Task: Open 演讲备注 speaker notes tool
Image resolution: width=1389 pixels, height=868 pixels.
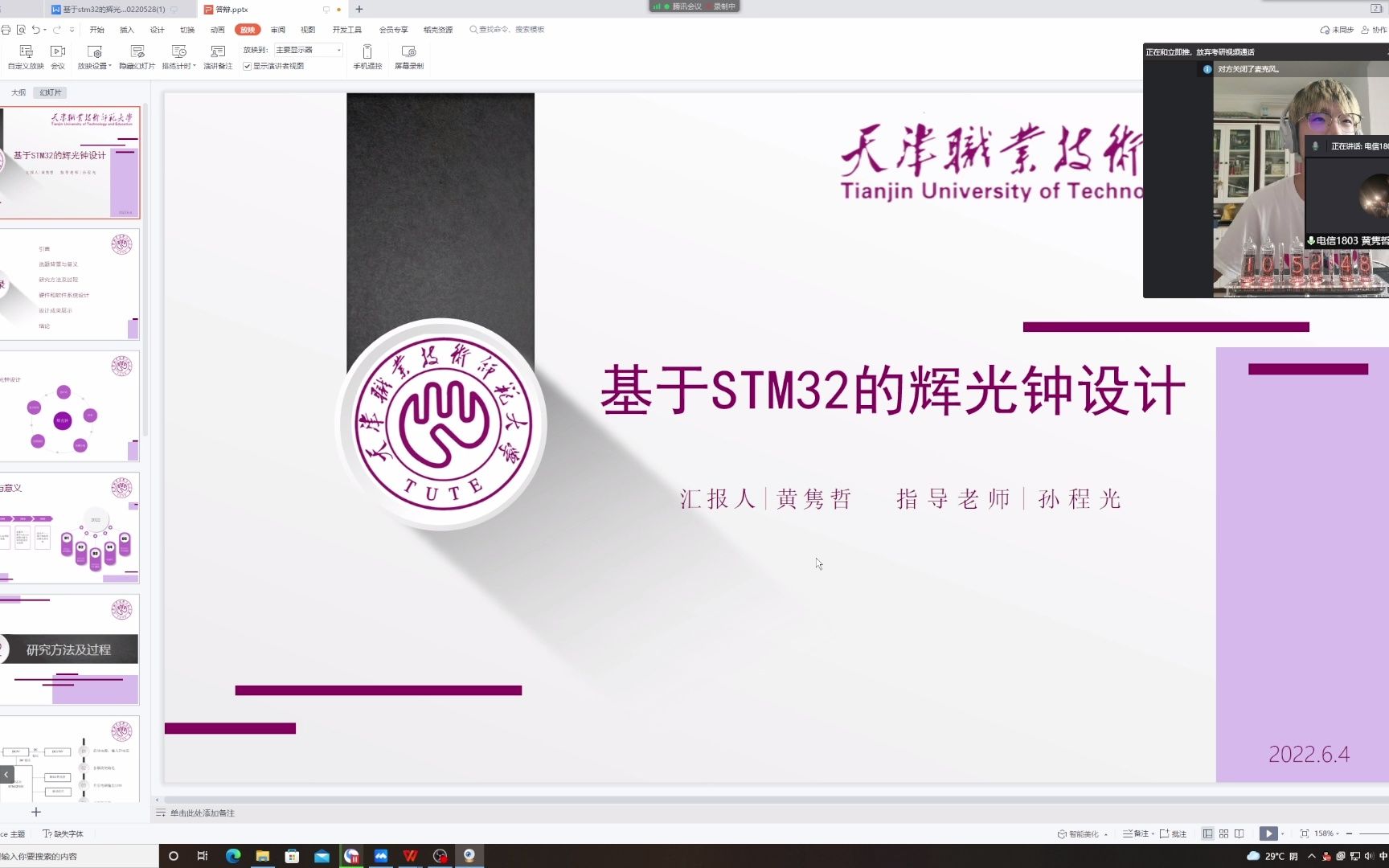Action: pyautogui.click(x=218, y=57)
